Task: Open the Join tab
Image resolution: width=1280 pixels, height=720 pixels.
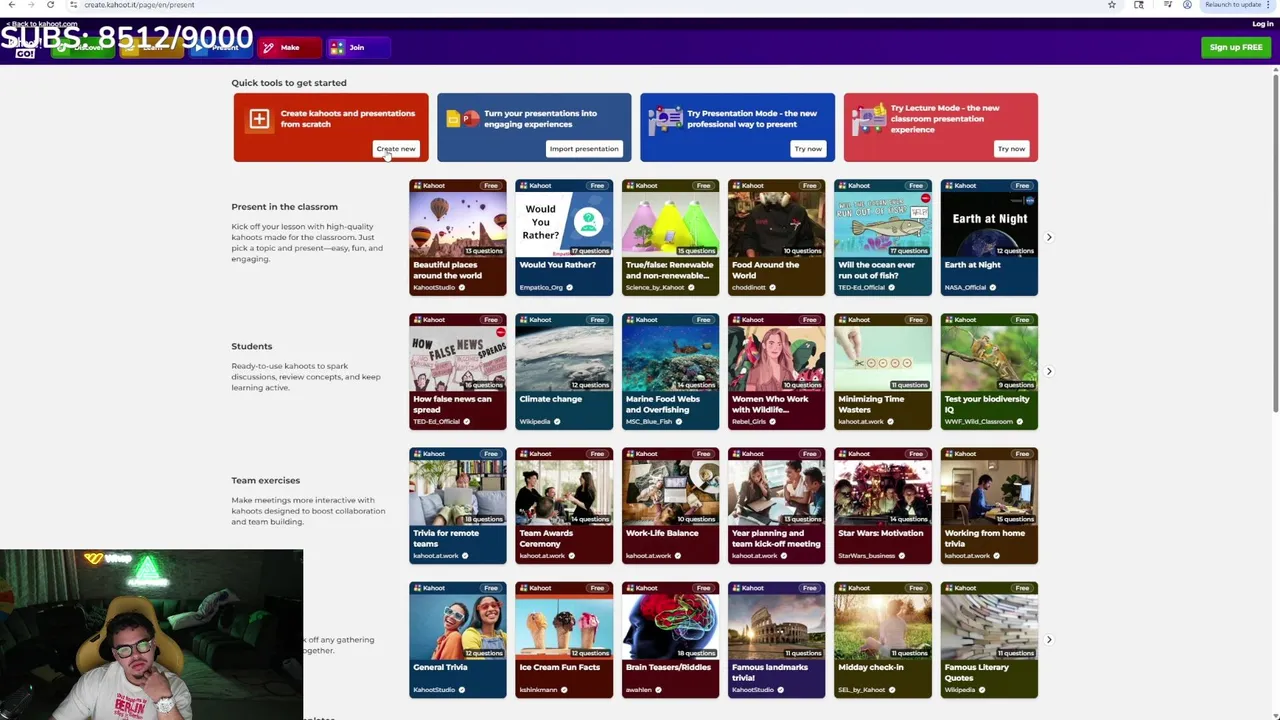Action: click(357, 47)
